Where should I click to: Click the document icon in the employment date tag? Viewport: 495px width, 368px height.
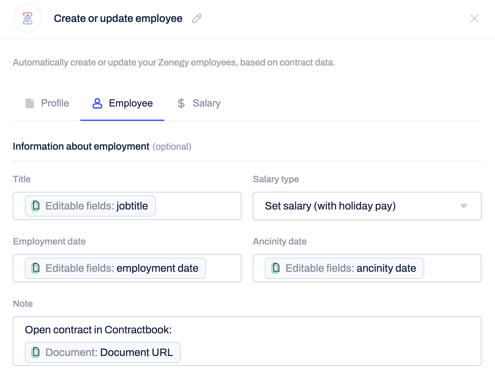[35, 268]
